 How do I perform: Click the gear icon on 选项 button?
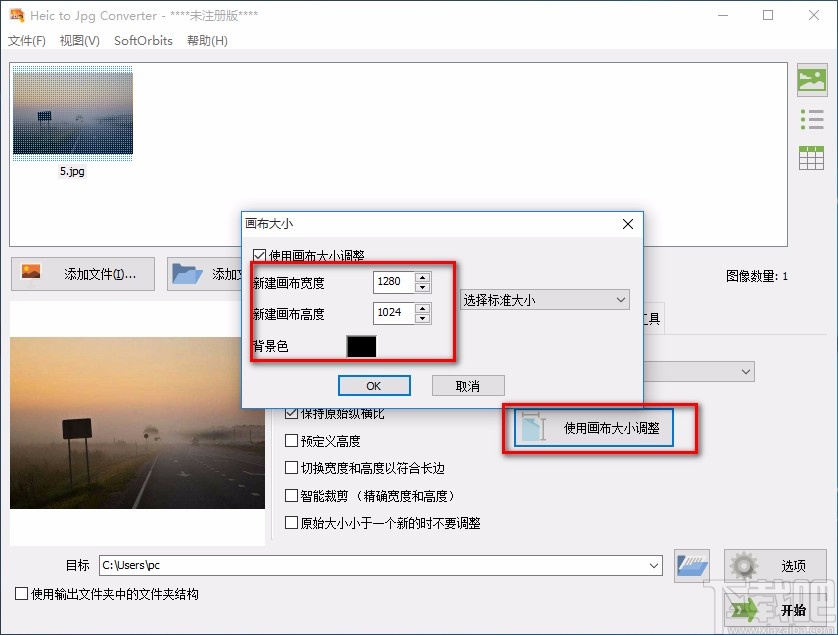741,565
